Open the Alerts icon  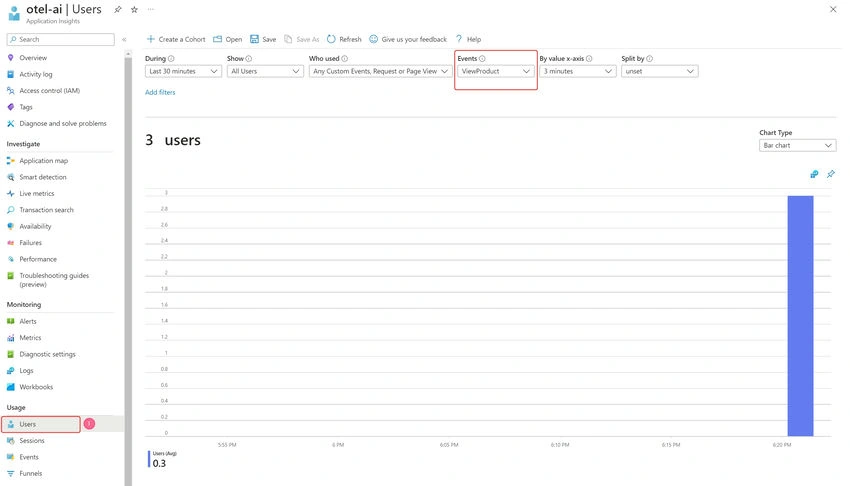coord(10,321)
